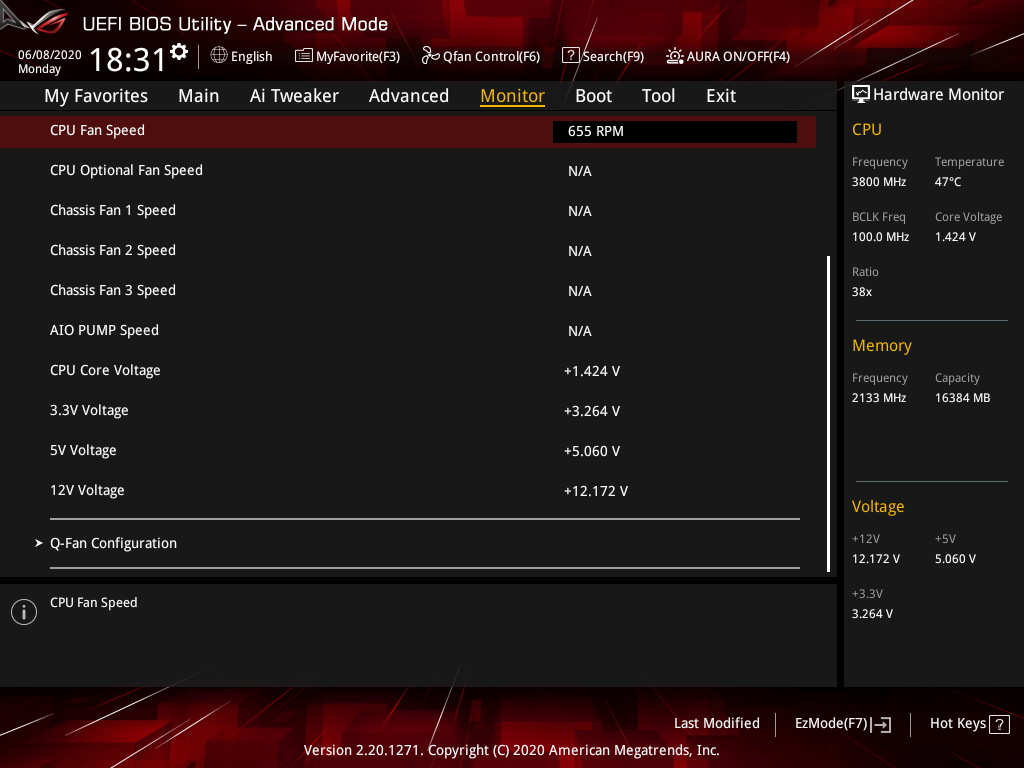Click Hardware Monitor panel title
The width and height of the screenshot is (1024, 768).
pos(938,95)
